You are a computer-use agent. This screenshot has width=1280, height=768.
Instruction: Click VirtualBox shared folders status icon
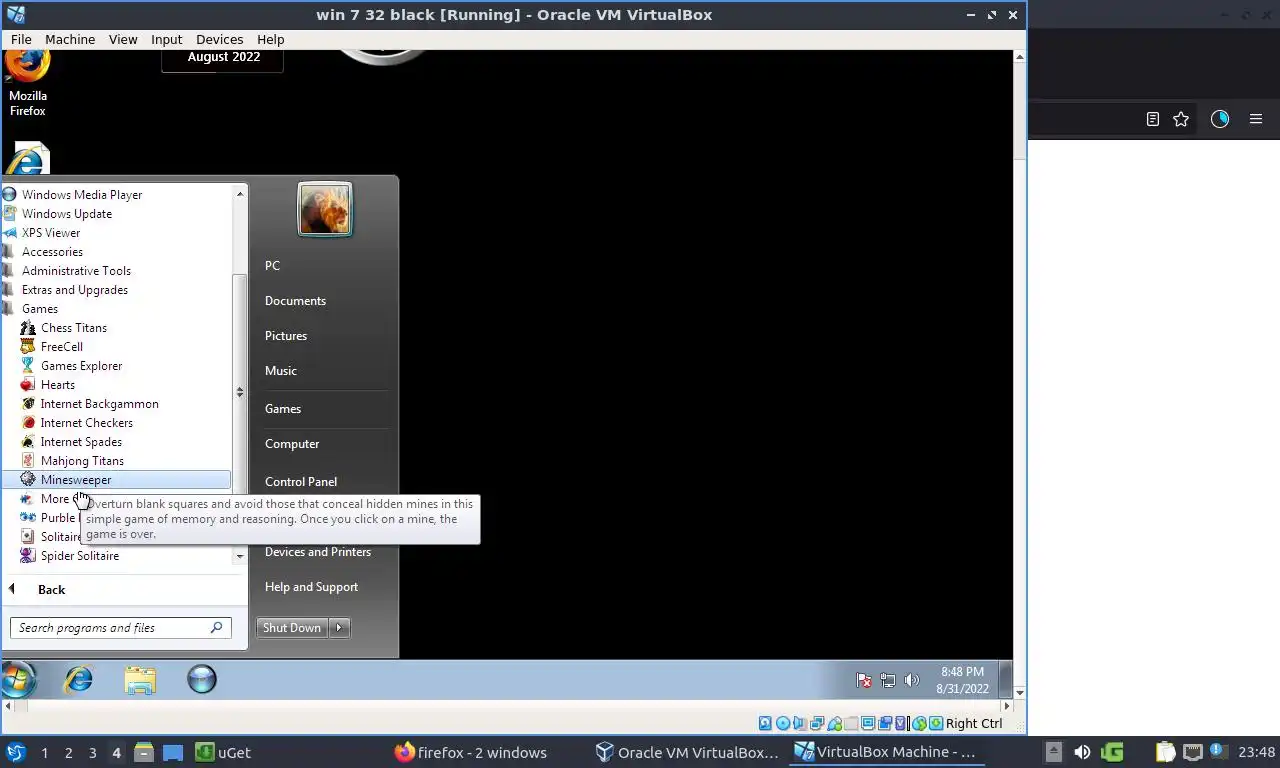tap(851, 723)
